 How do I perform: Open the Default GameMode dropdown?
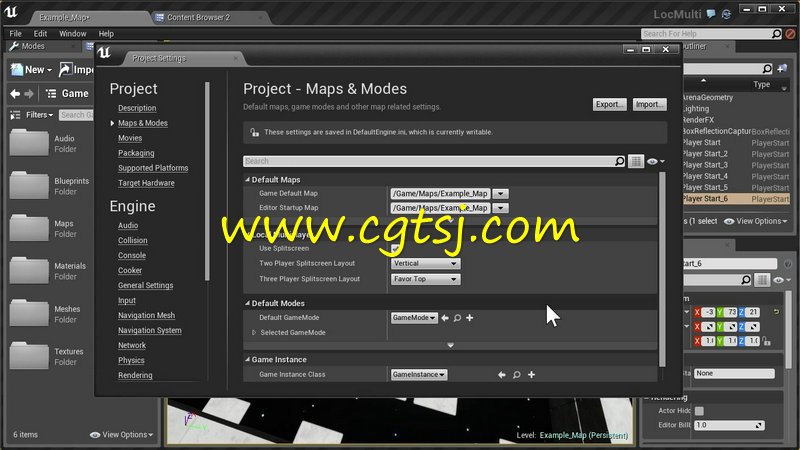414,318
